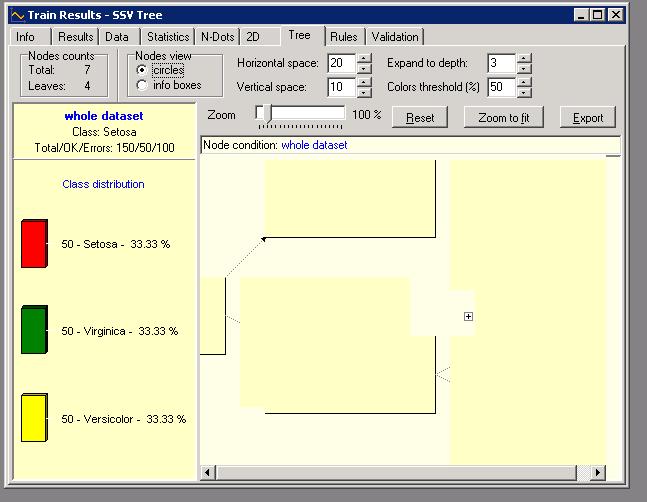The image size is (647, 502).
Task: Click the horizontal scrollbar thumb
Action: coord(396,473)
